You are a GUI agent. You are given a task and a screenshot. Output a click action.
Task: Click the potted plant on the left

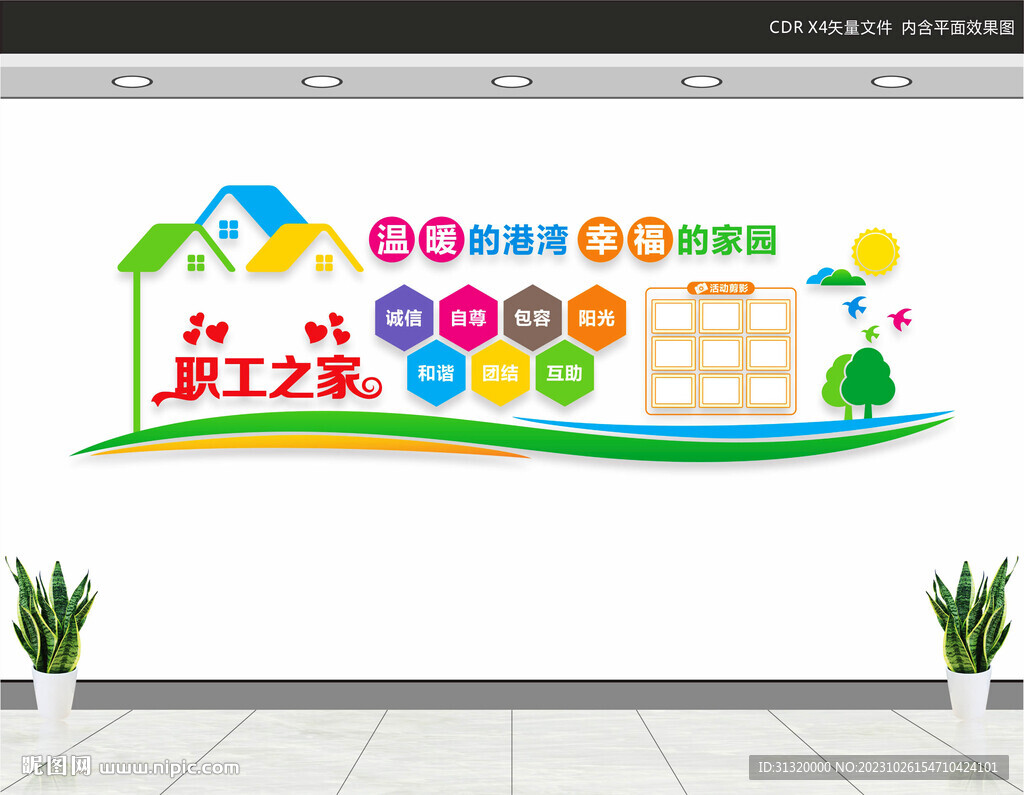pyautogui.click(x=52, y=637)
